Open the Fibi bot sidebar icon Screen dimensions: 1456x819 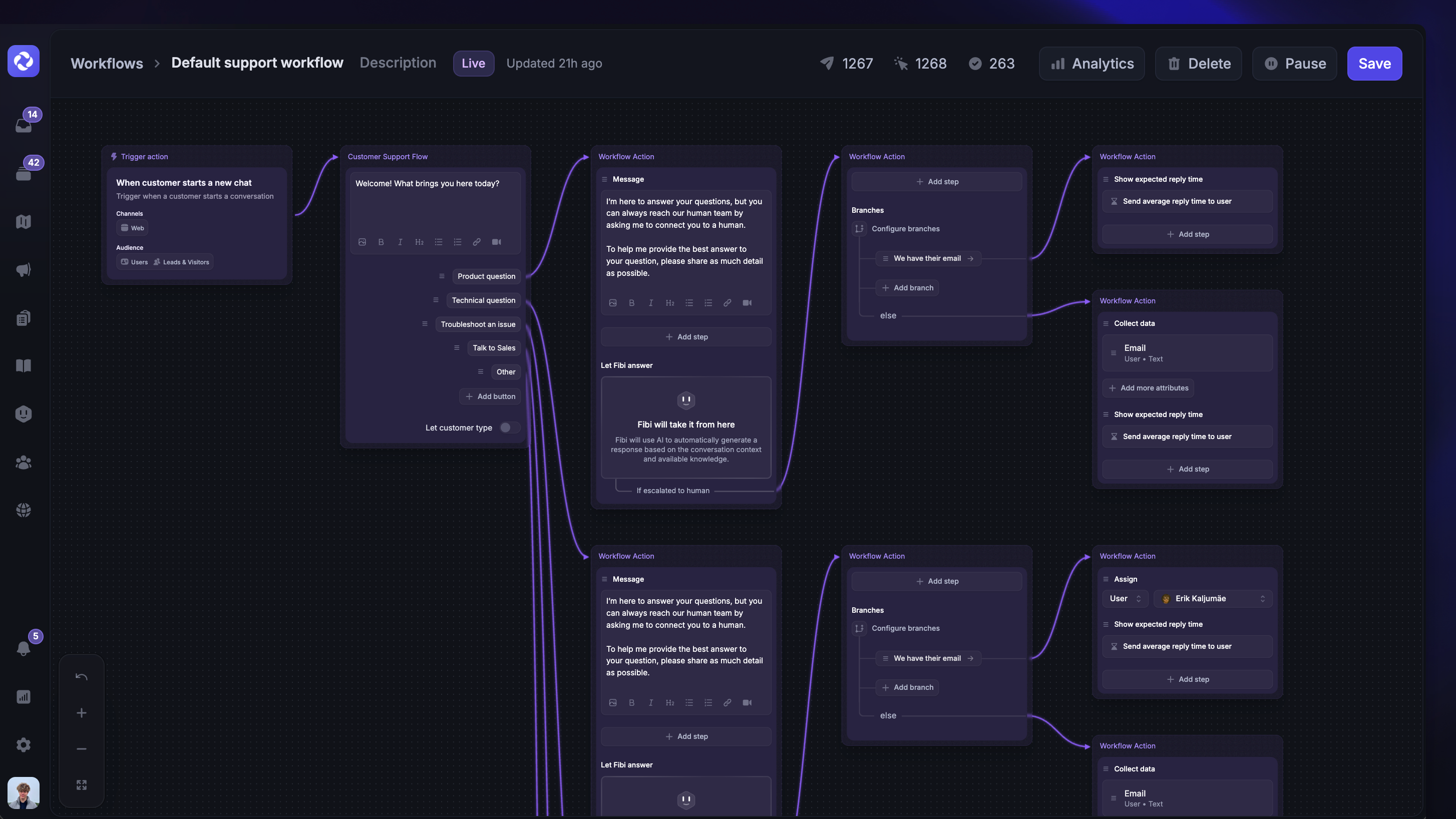click(x=23, y=414)
